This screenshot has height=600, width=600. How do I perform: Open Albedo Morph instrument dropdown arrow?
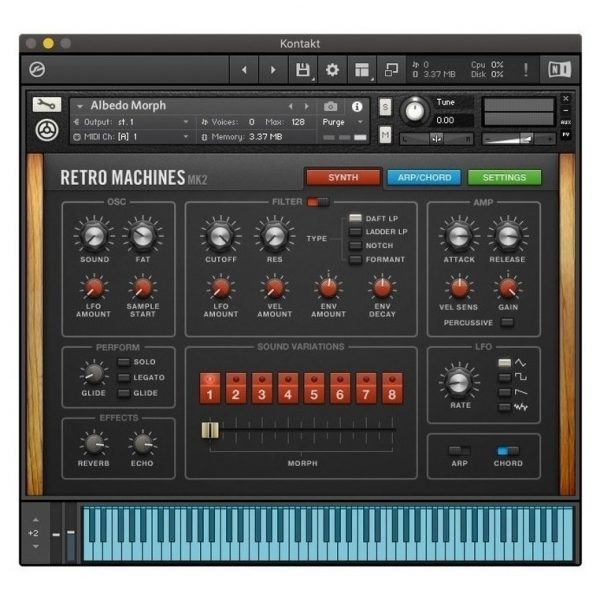(80, 106)
